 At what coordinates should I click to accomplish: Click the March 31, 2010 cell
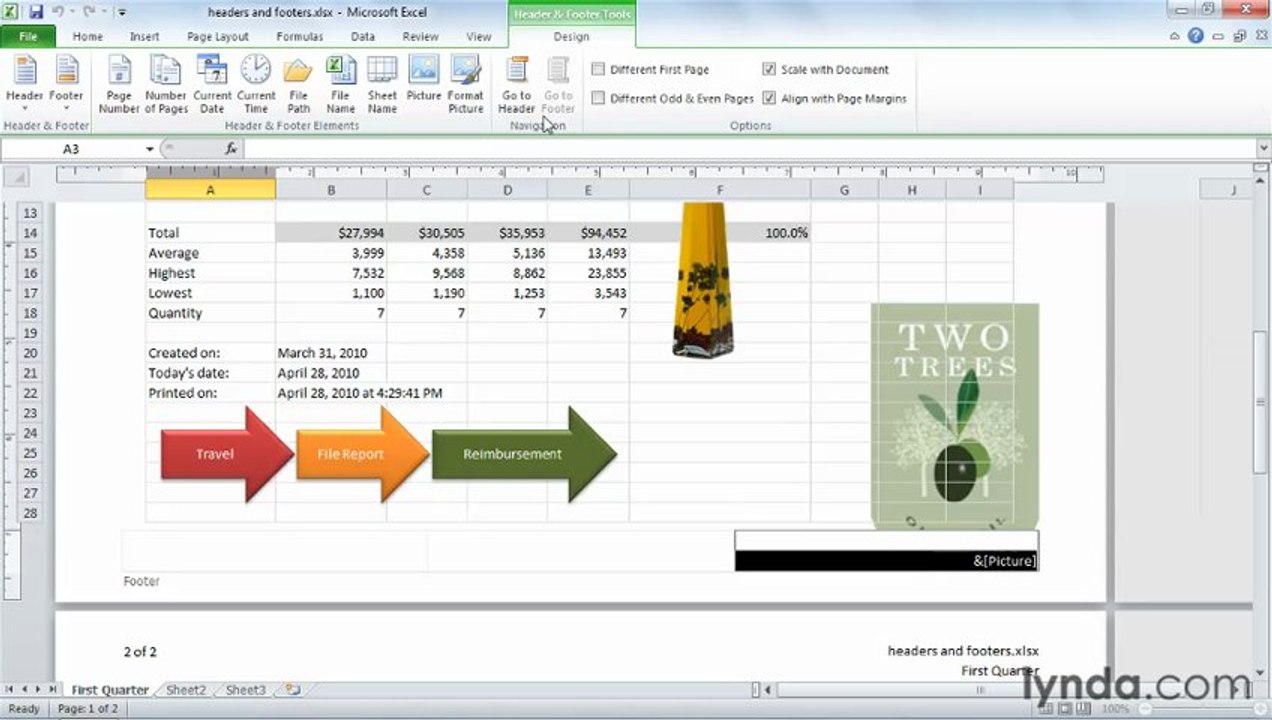[x=331, y=353]
